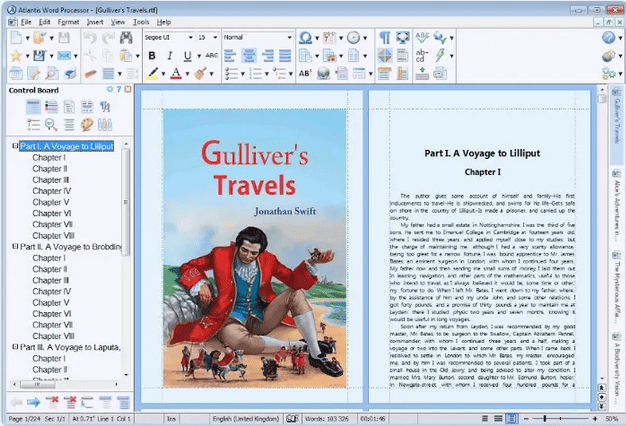Open the paint palette panel in Control Board
The width and height of the screenshot is (626, 426).
tap(87, 125)
